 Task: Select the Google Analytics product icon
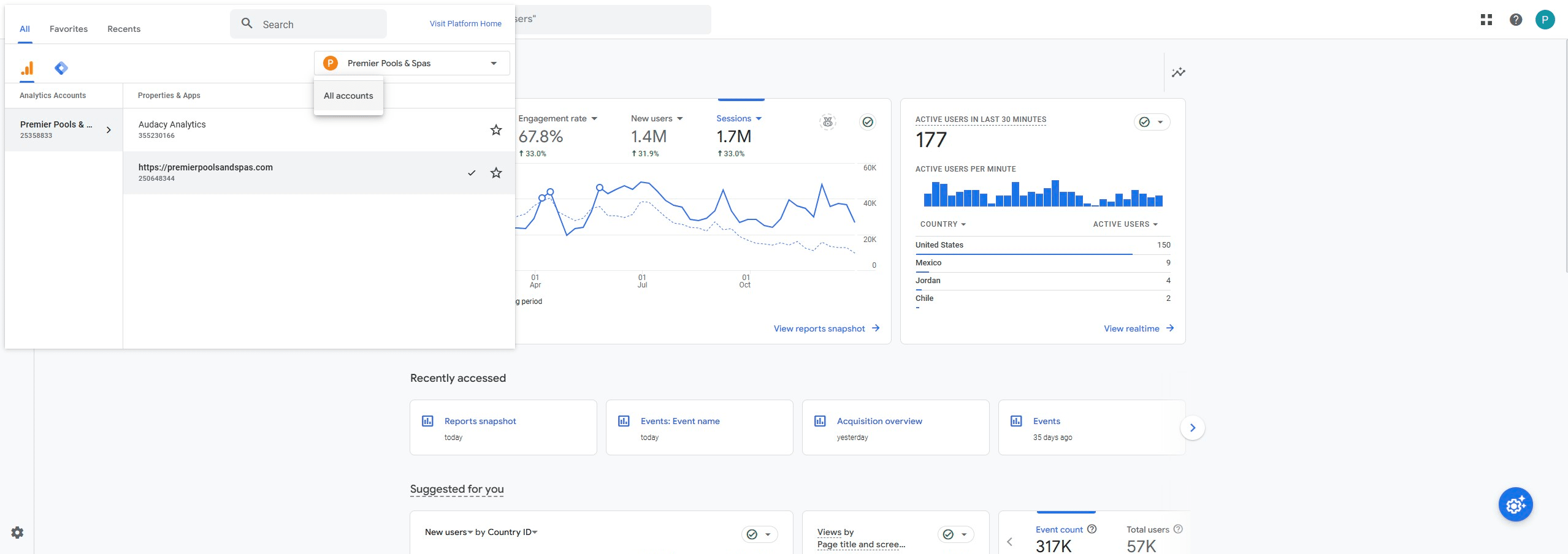[27, 68]
